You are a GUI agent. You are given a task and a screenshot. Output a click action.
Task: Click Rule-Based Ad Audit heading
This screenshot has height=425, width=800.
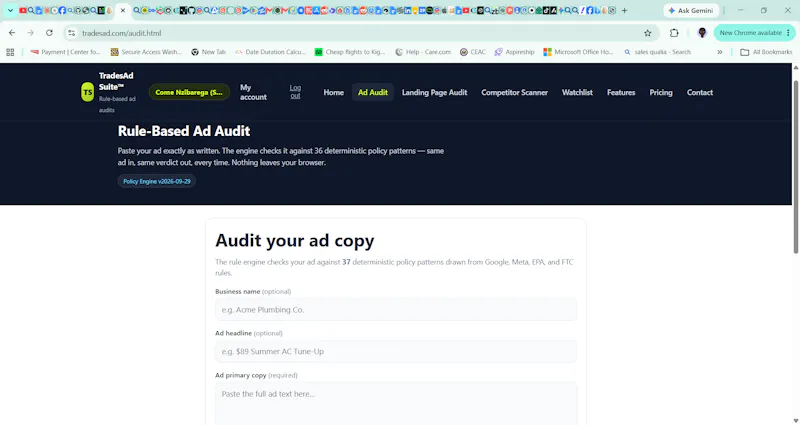point(184,131)
